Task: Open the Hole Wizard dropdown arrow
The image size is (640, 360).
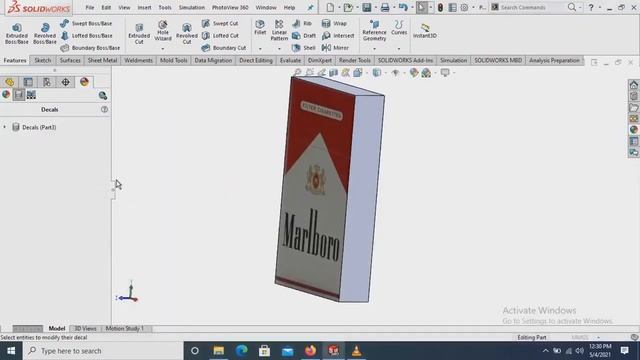Action: click(x=162, y=49)
